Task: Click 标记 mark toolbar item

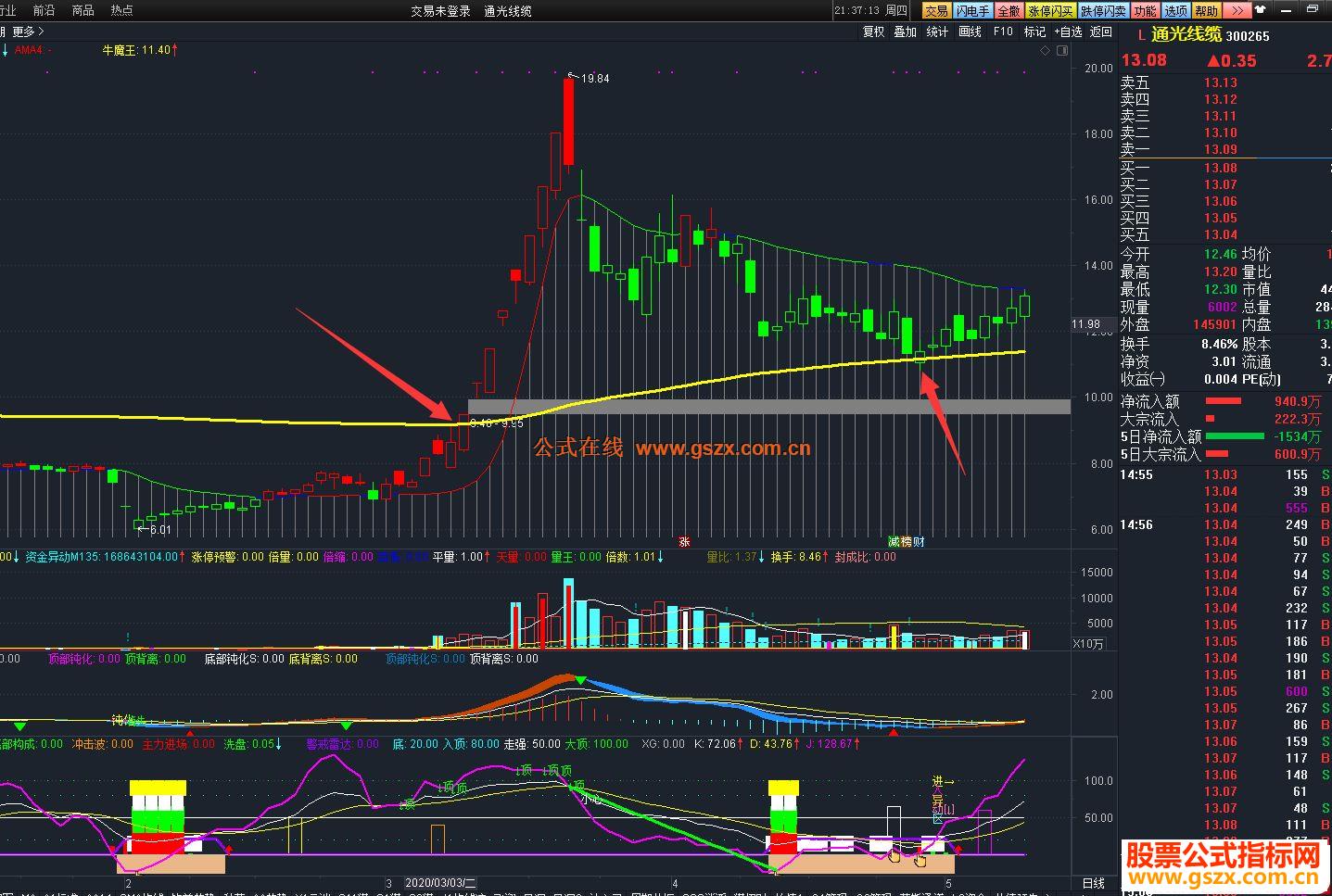Action: pyautogui.click(x=1034, y=32)
